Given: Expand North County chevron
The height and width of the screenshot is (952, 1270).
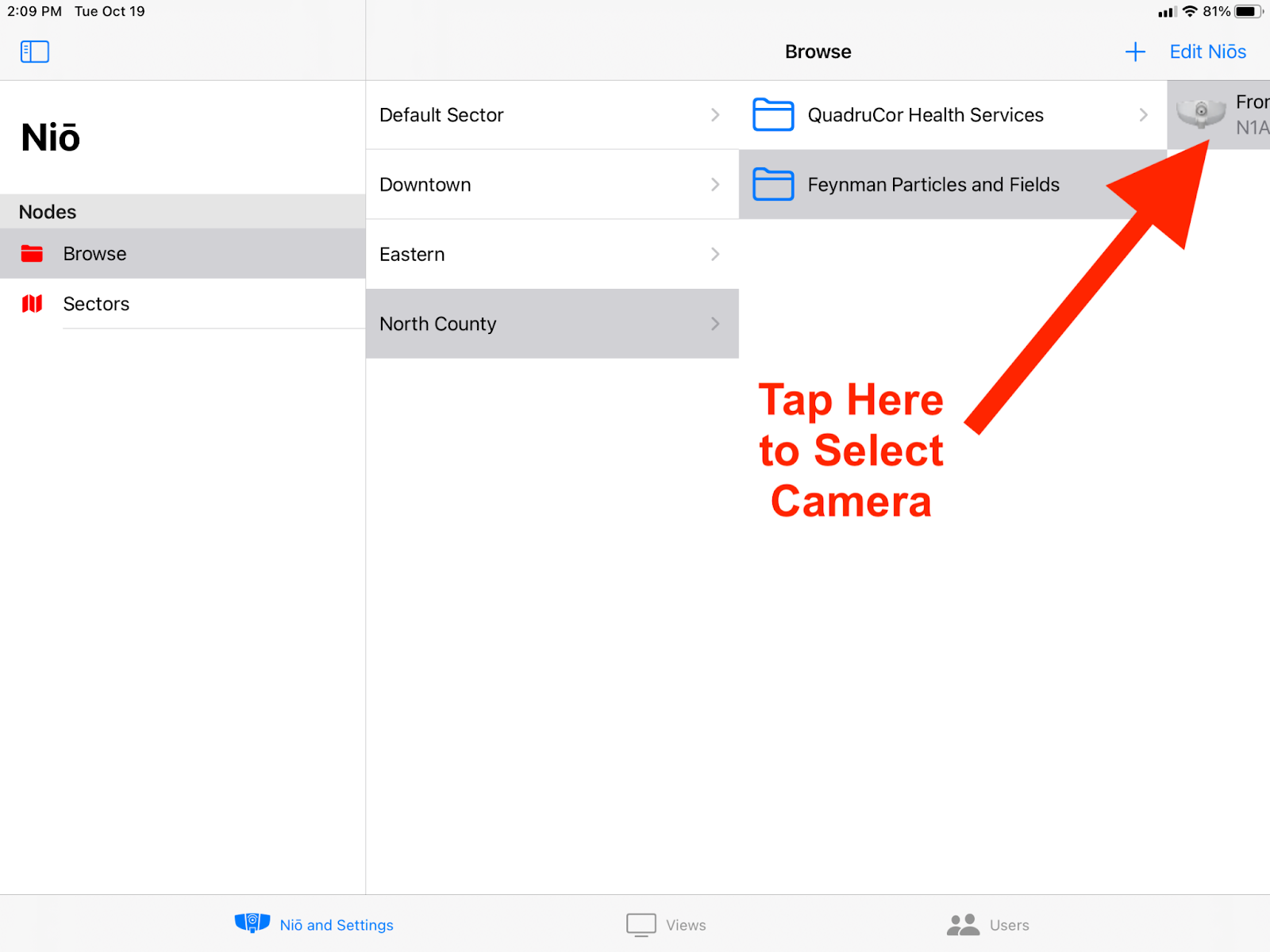Looking at the screenshot, I should (x=715, y=324).
